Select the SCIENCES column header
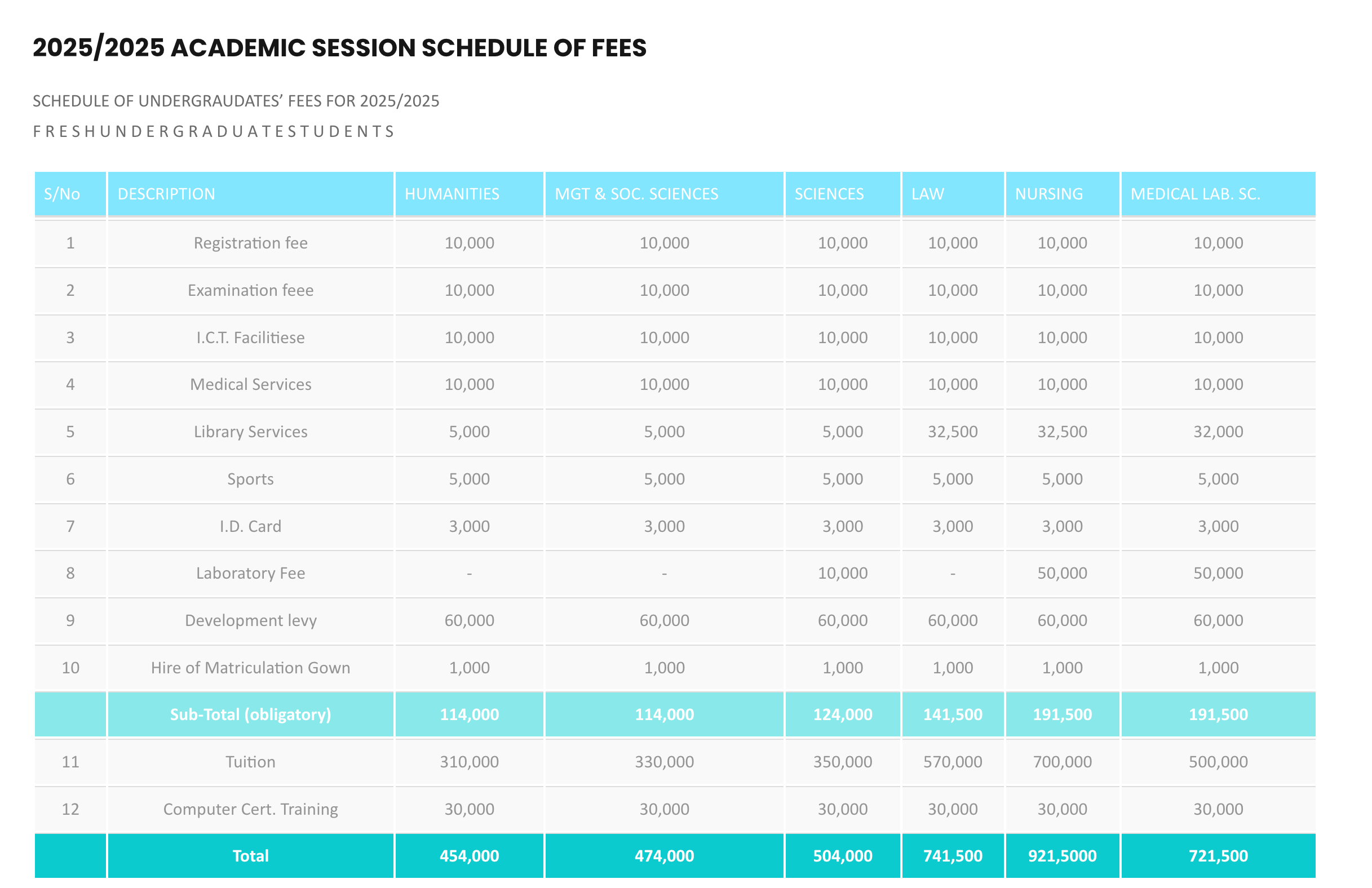The height and width of the screenshot is (888, 1372). coord(842,194)
